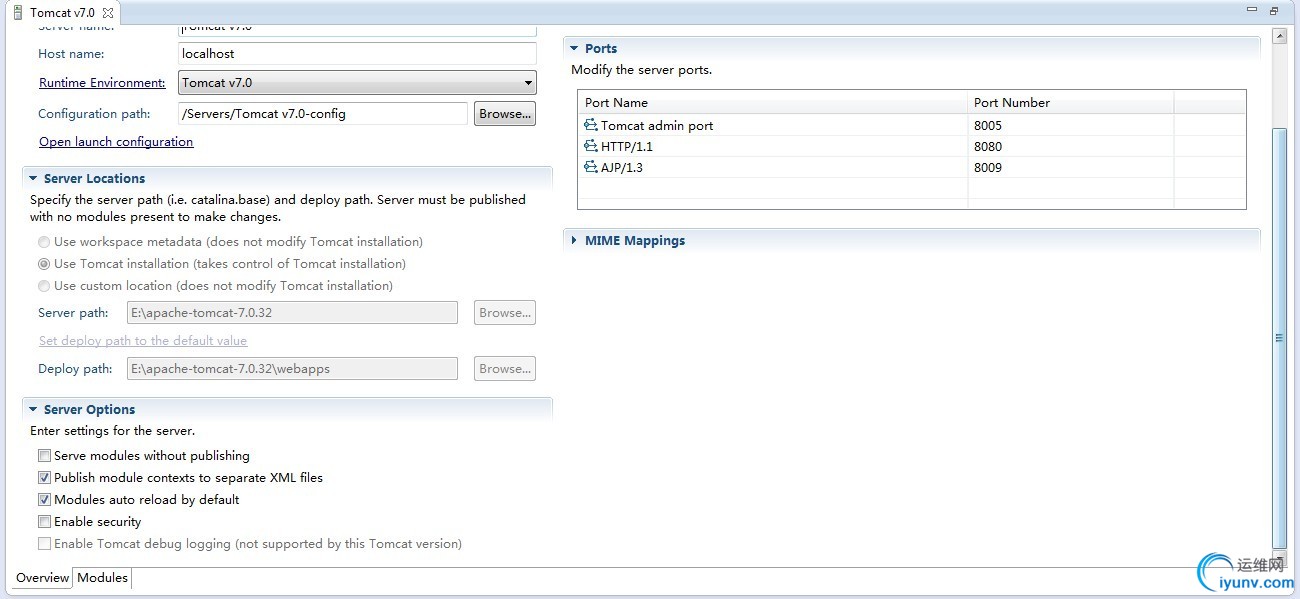1300x599 pixels.
Task: Maximize the editor area
Action: [x=1274, y=11]
